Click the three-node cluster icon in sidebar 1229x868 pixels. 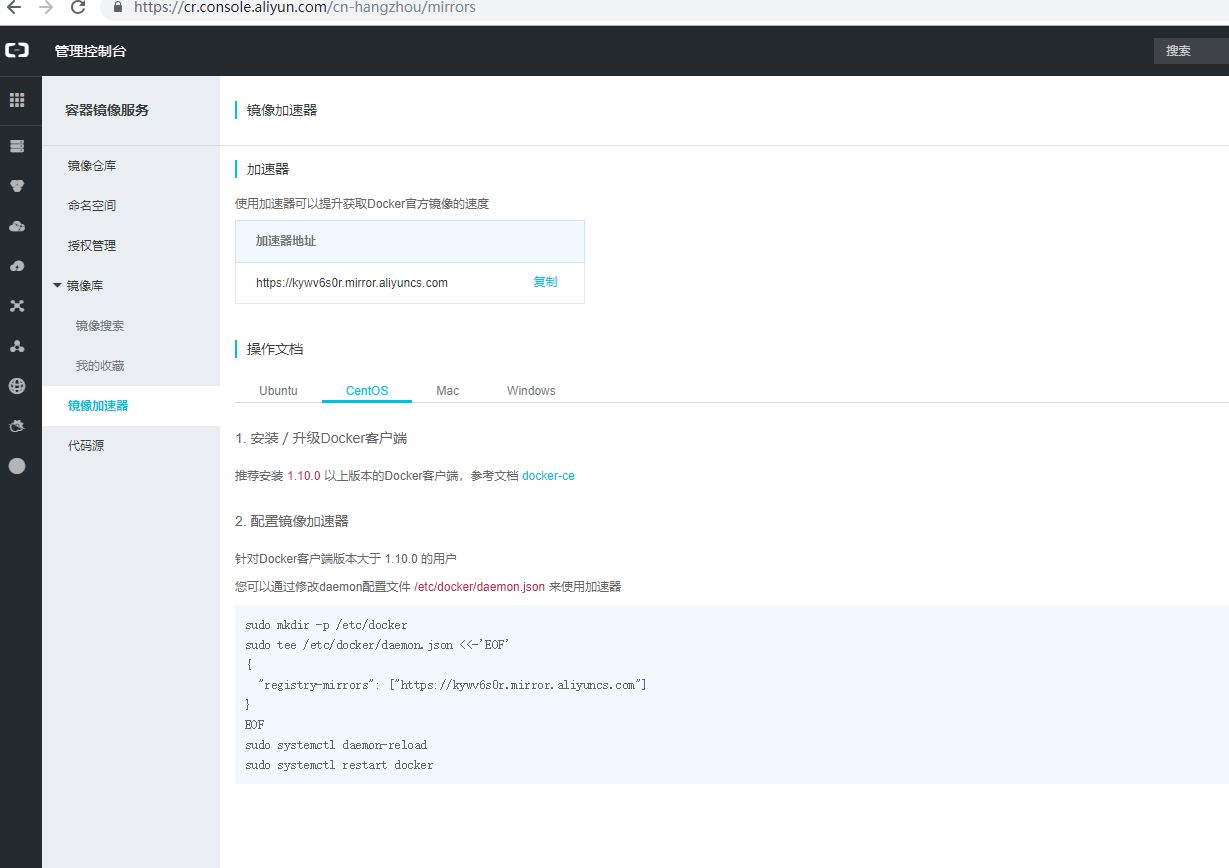(17, 346)
